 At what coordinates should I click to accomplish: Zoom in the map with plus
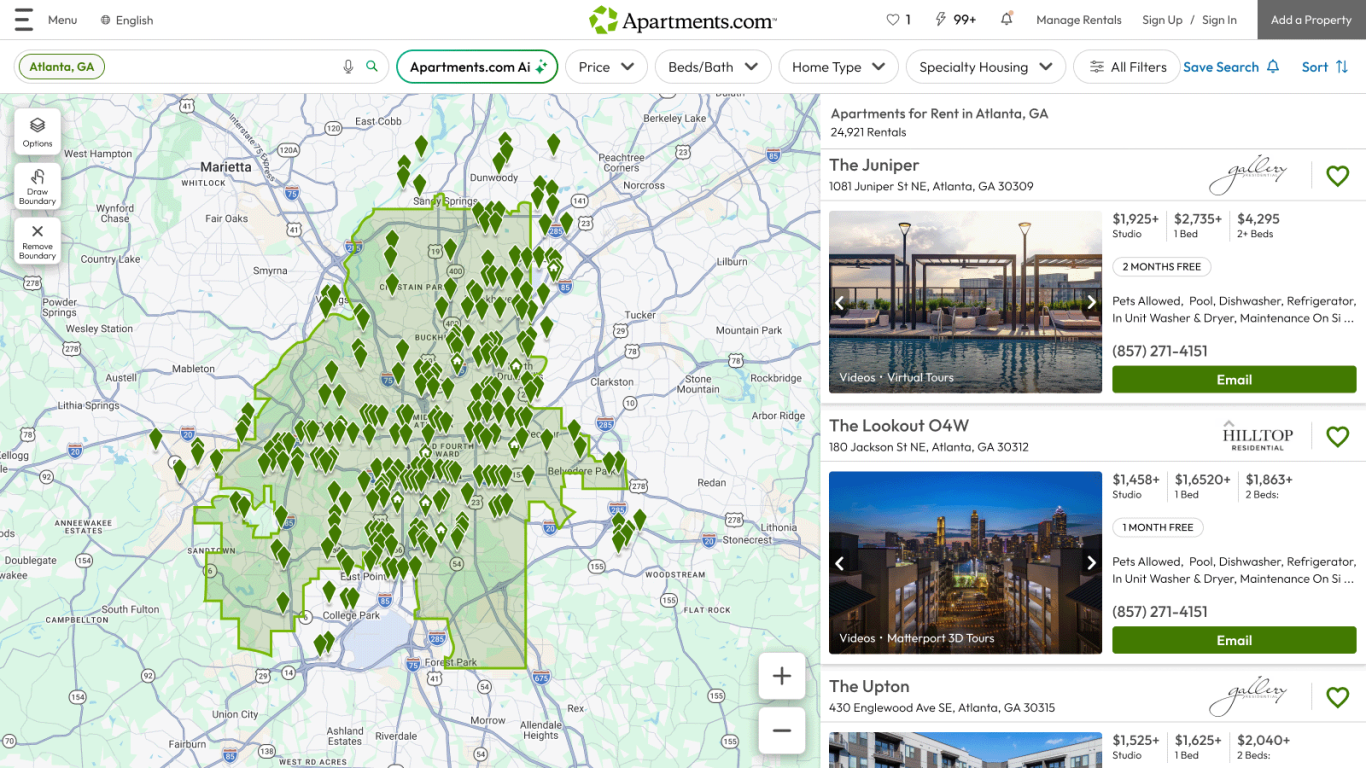[782, 677]
